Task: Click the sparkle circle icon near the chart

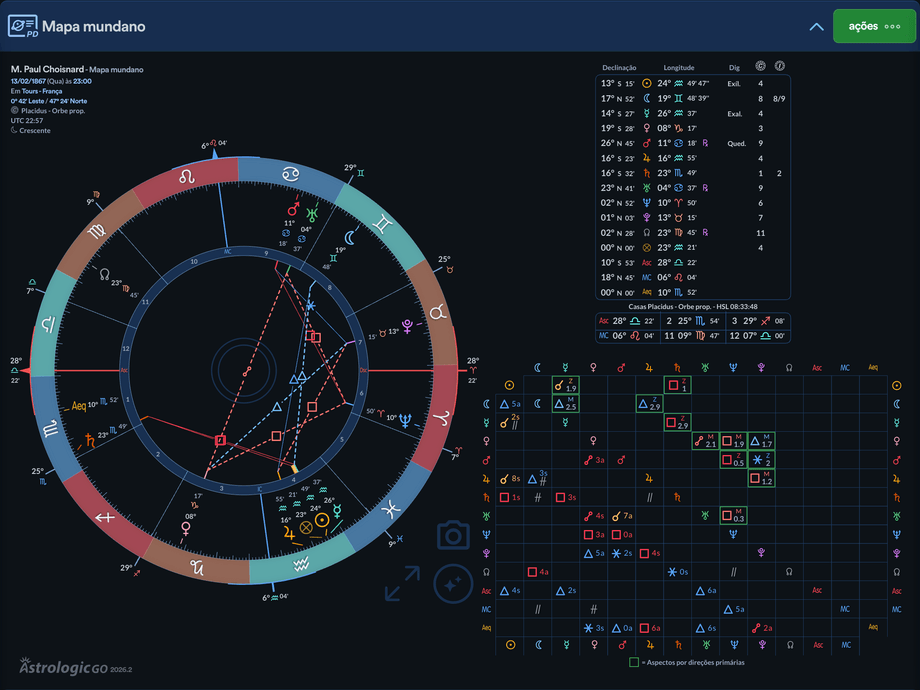Action: (x=453, y=584)
